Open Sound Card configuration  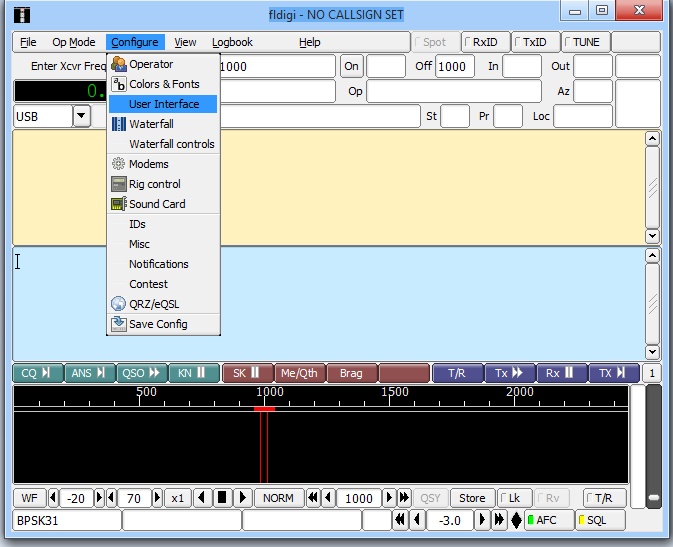156,204
